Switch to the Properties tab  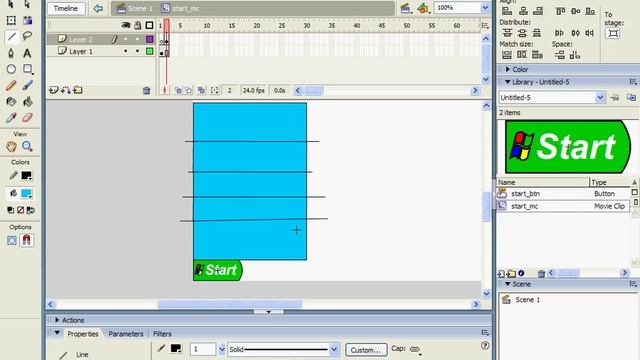coord(83,334)
